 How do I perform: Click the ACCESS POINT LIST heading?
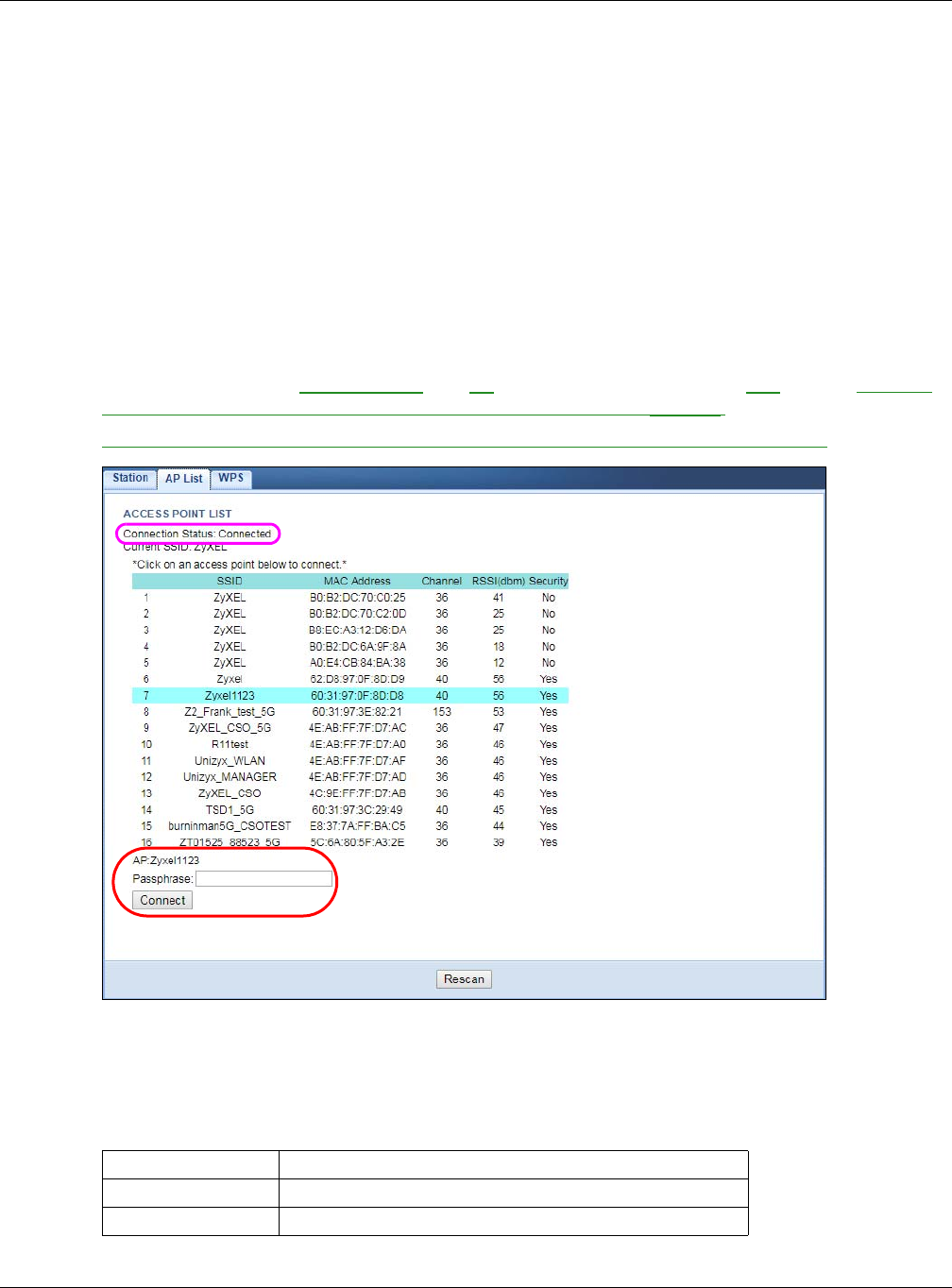click(x=178, y=514)
